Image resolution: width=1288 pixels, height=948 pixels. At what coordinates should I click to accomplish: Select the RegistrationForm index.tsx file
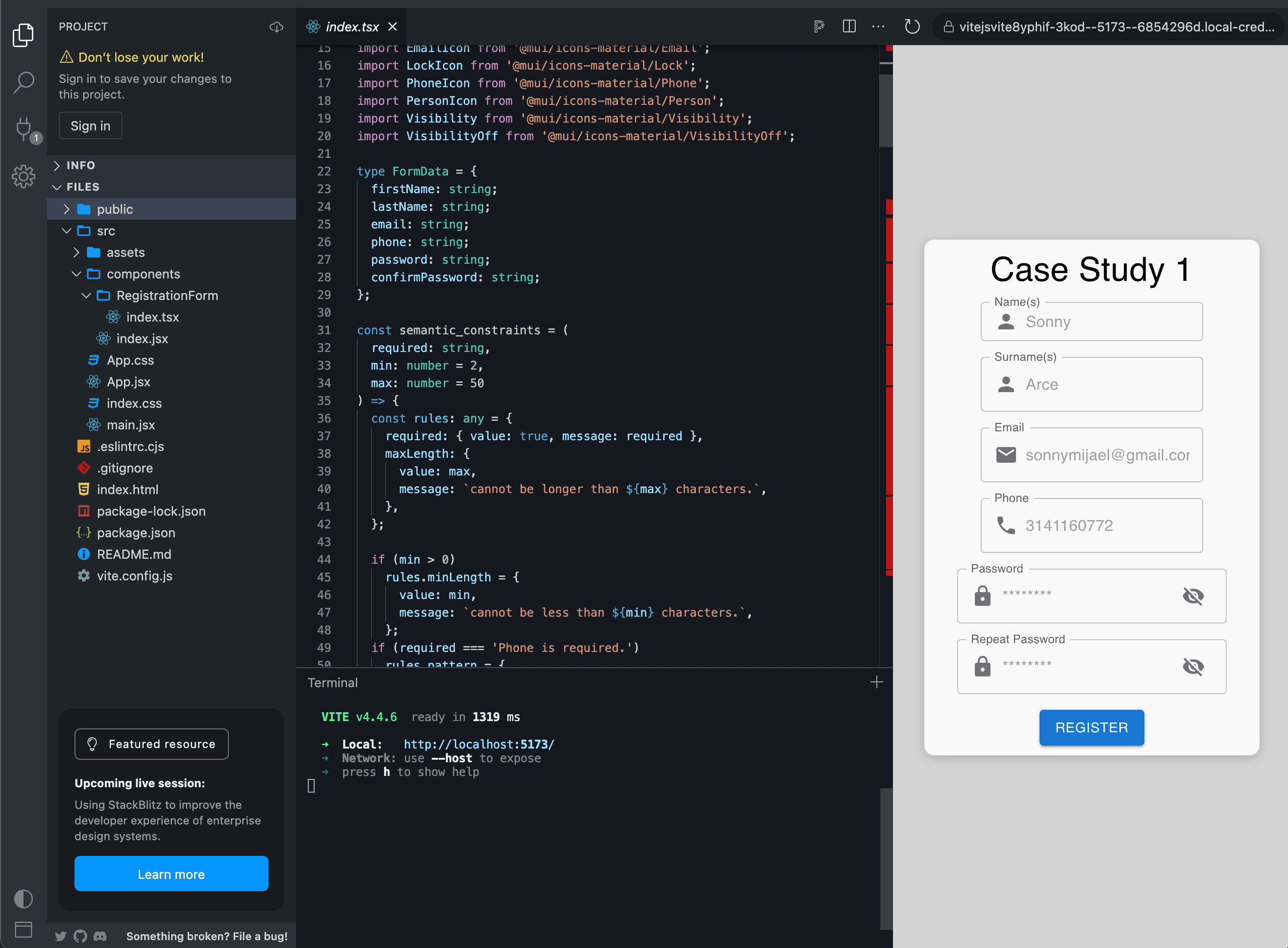tap(152, 316)
